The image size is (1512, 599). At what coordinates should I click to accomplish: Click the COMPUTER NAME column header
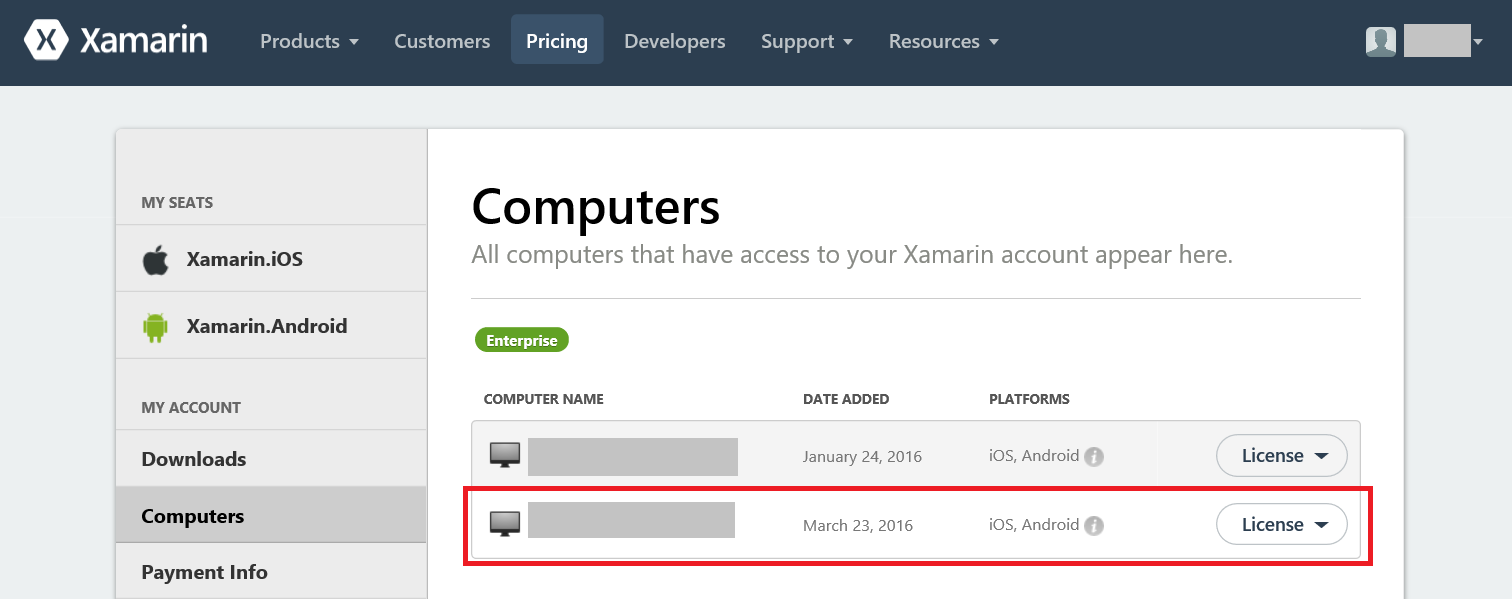544,399
